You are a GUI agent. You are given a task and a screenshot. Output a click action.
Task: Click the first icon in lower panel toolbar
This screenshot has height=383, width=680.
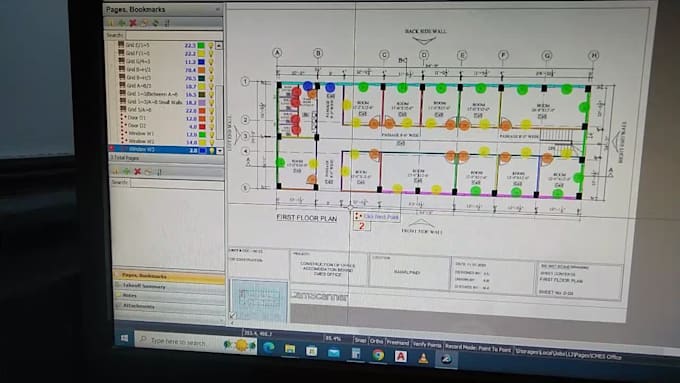(116, 171)
